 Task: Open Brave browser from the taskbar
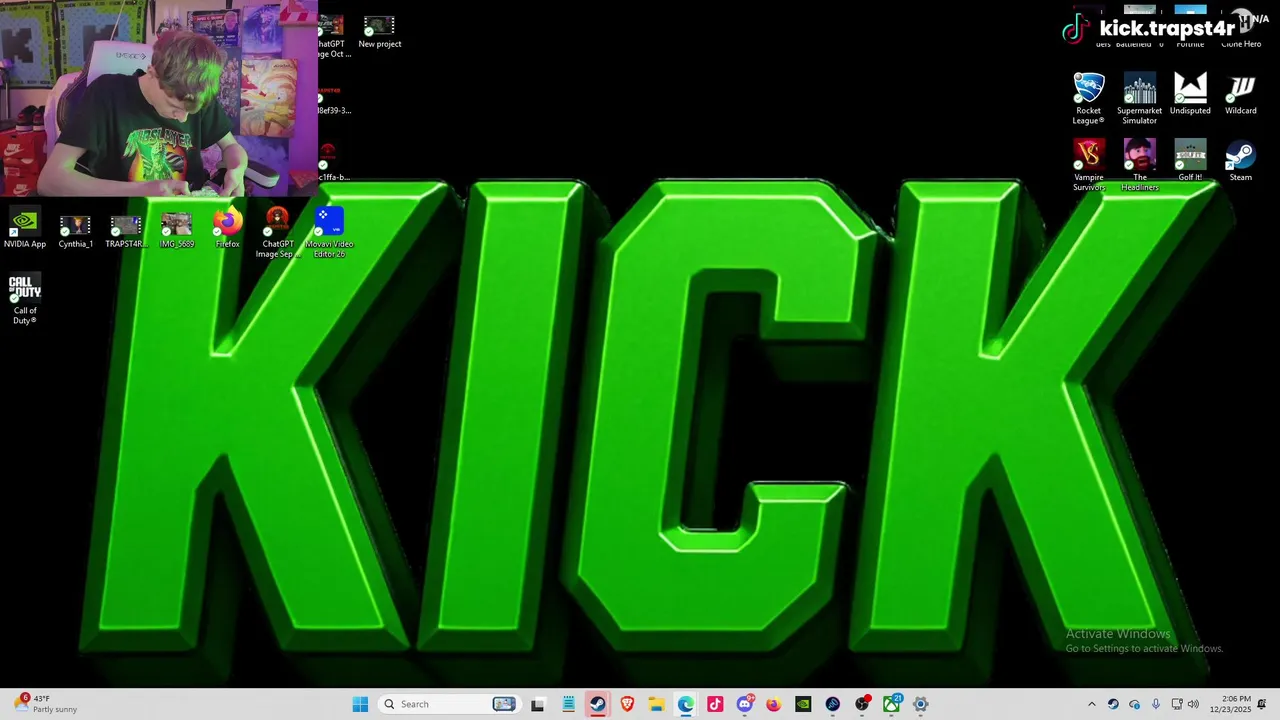coord(627,704)
